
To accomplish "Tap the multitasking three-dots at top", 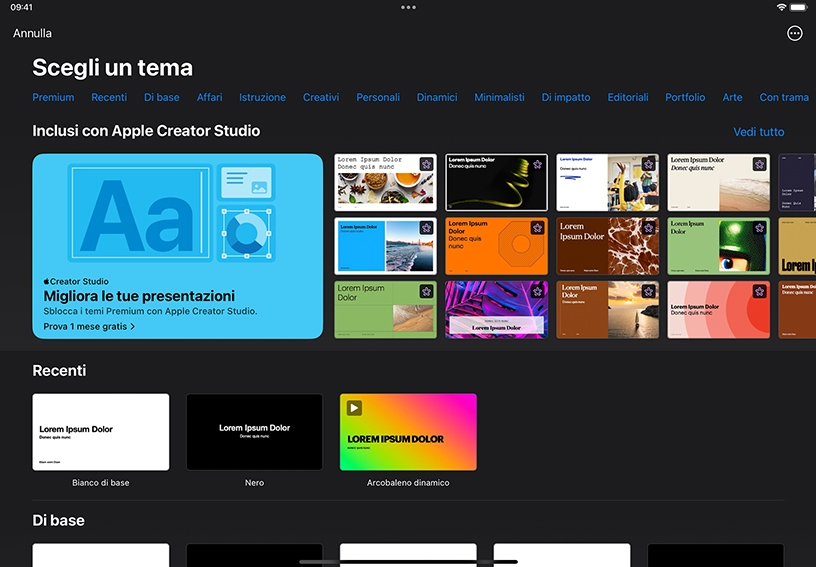I will coord(408,7).
